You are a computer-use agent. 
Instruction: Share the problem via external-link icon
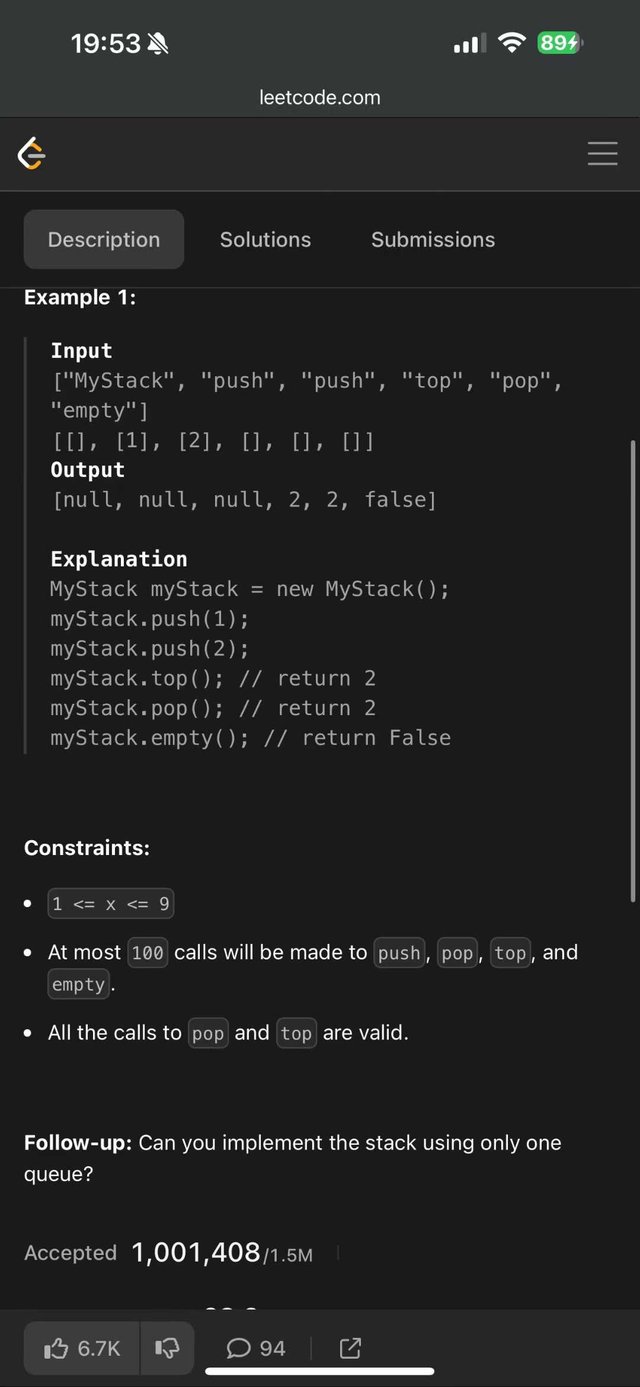coord(350,1348)
